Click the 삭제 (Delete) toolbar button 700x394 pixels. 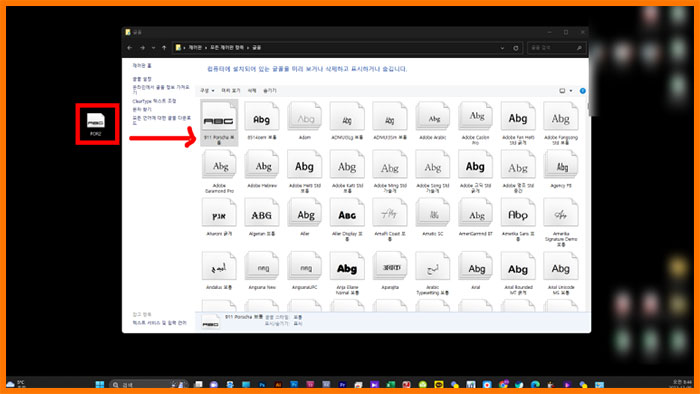click(x=252, y=91)
